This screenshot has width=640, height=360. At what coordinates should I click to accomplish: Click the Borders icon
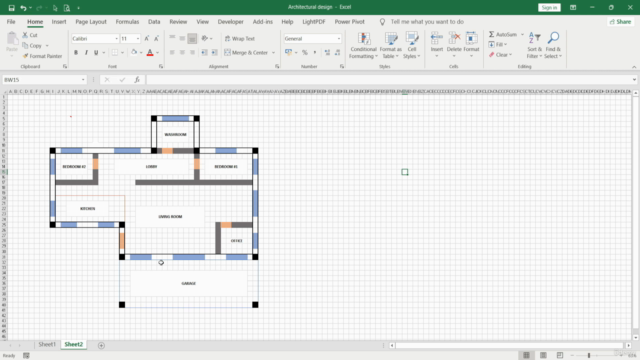click(115, 53)
